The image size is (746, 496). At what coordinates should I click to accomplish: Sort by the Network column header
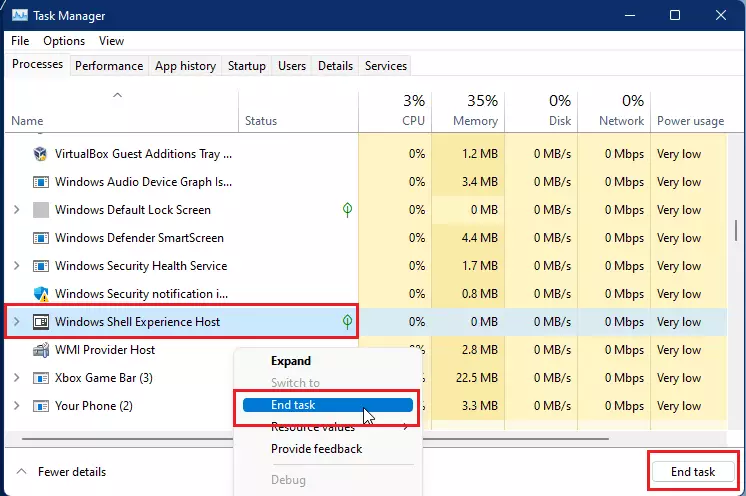(x=614, y=110)
